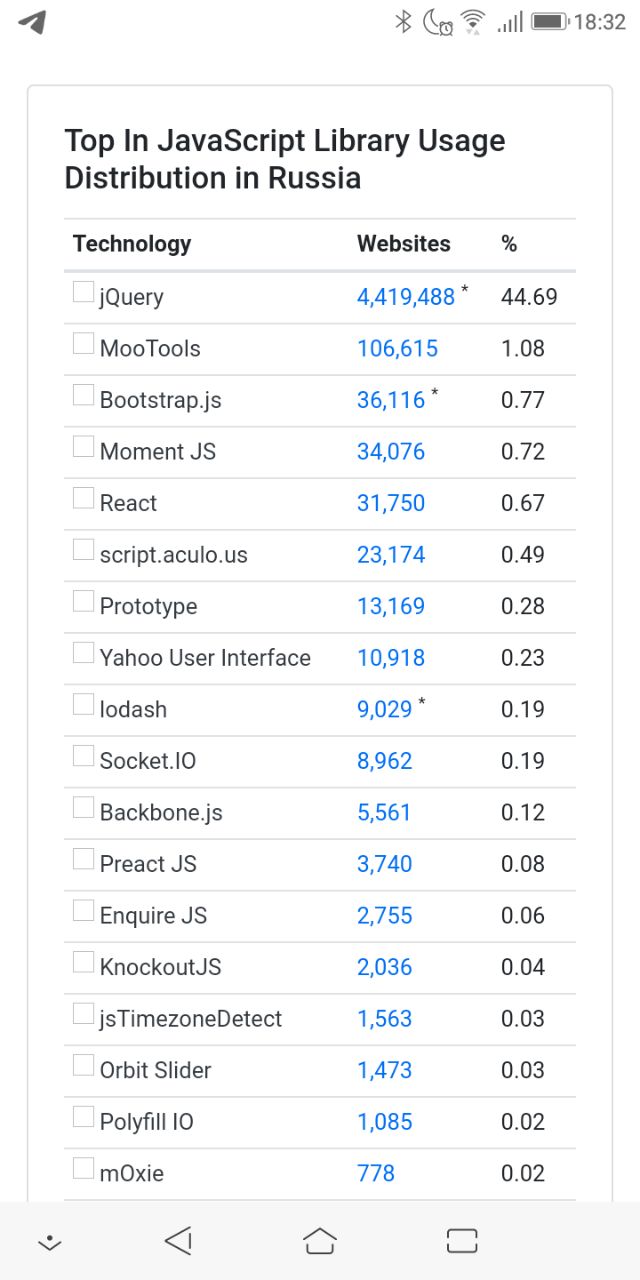Select the Socket.IO checkbox
640x1280 pixels.
83,756
